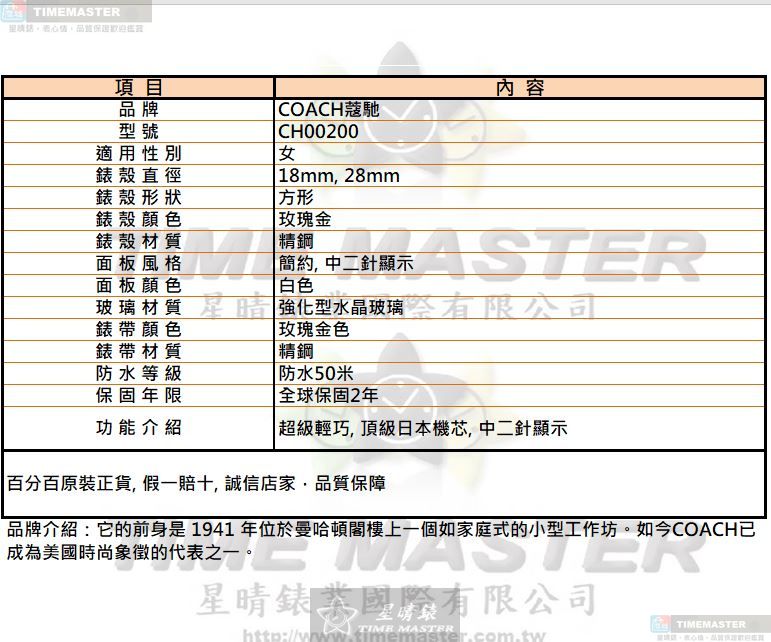Select strap color value 玫瑰金色
Image resolution: width=771 pixels, height=642 pixels.
tap(314, 329)
